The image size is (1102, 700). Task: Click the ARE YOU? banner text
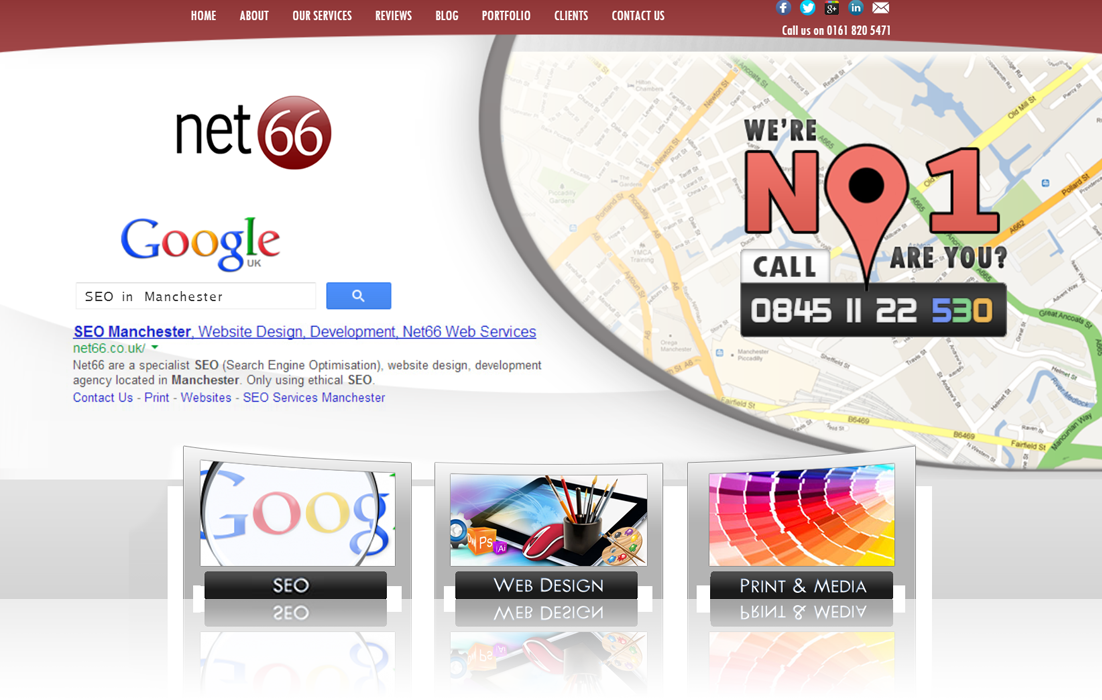(948, 258)
